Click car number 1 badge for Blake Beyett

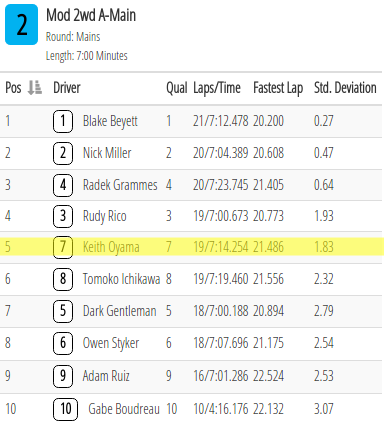[63, 121]
